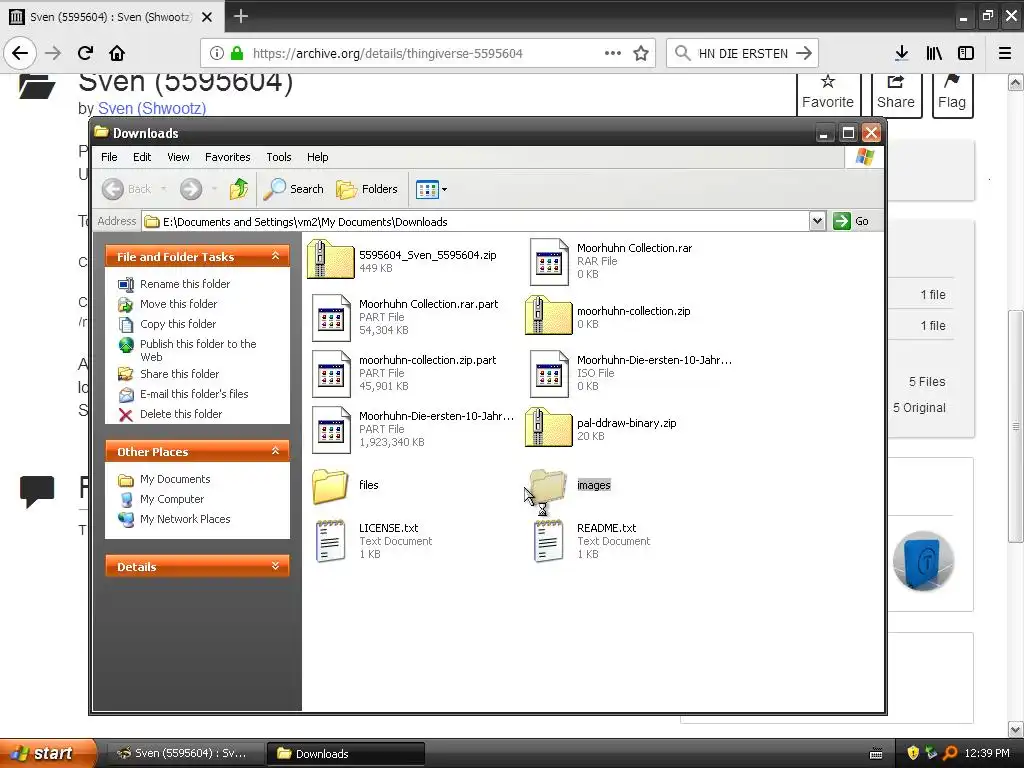Image resolution: width=1024 pixels, height=768 pixels.
Task: Open the File menu
Action: 109,157
